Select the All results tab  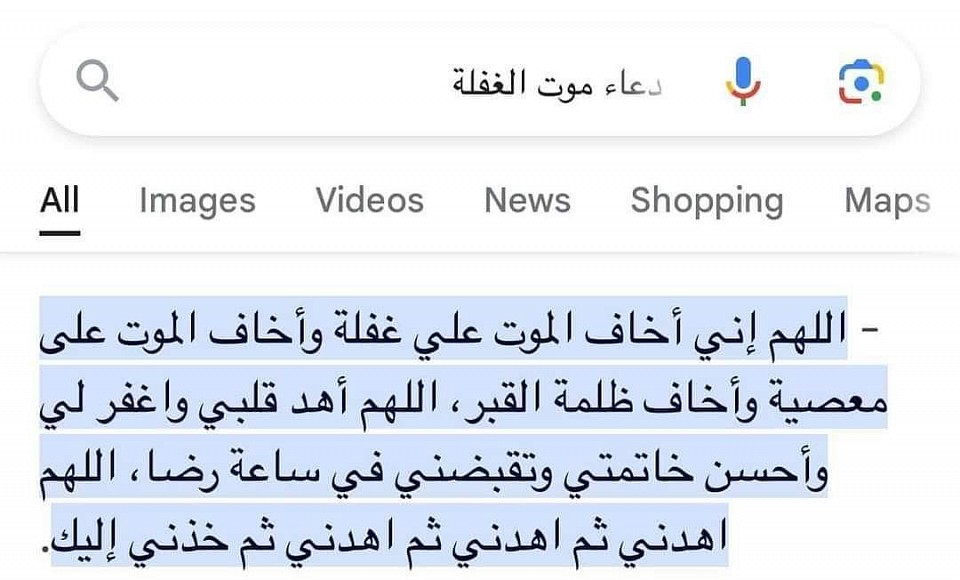click(x=60, y=200)
